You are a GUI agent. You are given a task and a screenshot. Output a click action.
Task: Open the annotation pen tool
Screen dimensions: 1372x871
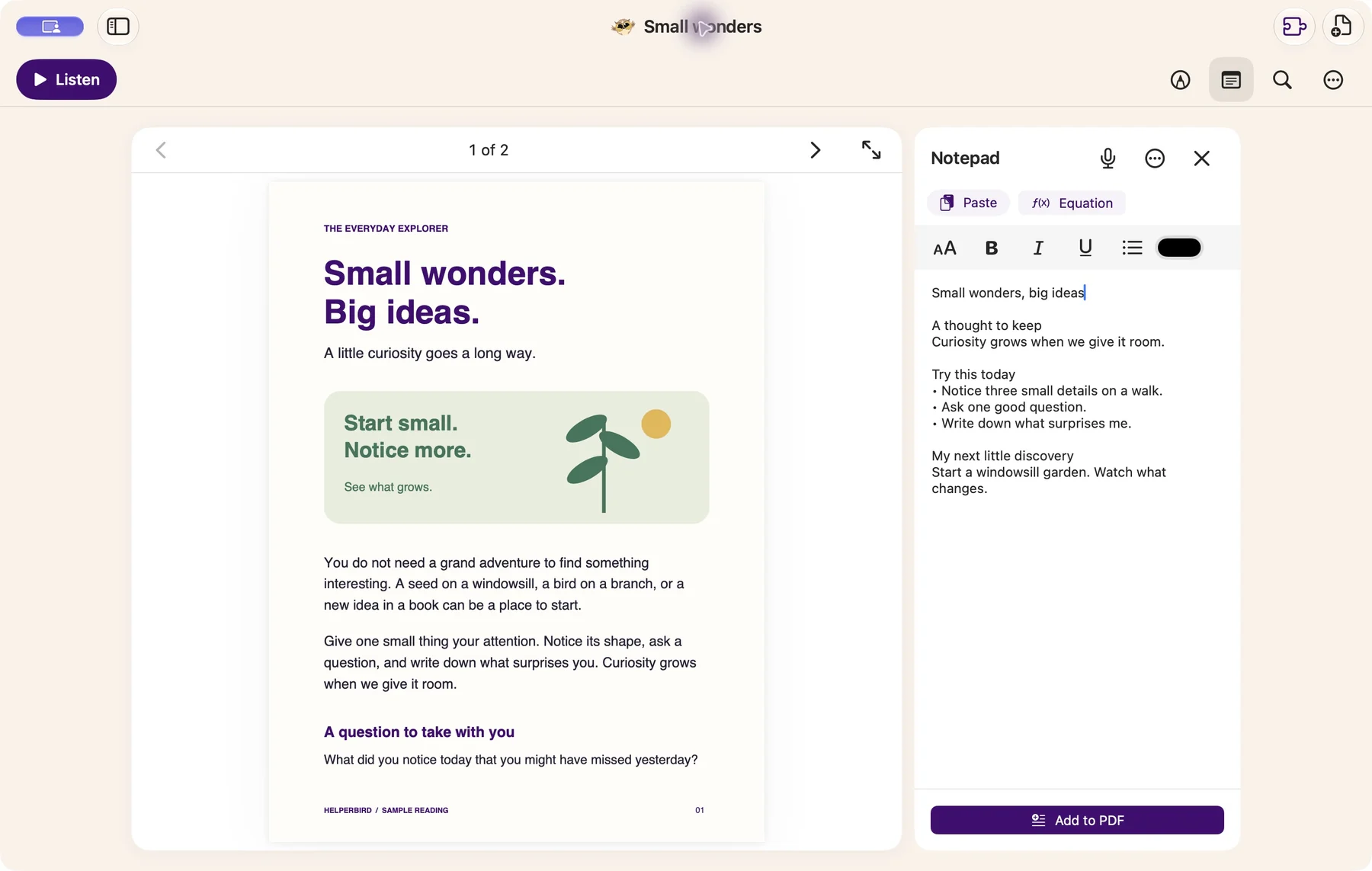tap(1180, 80)
